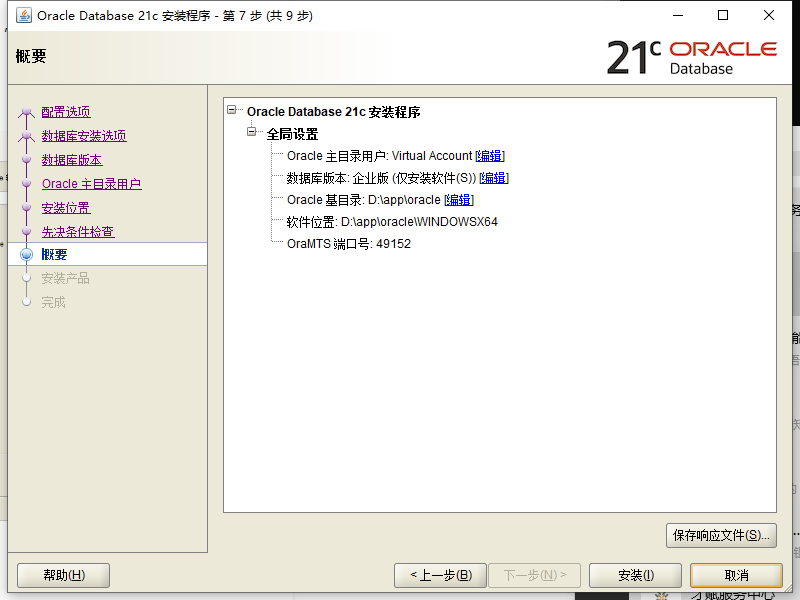Viewport: 800px width, 600px height.
Task: Start installation with 安装(I) button
Action: [636, 576]
